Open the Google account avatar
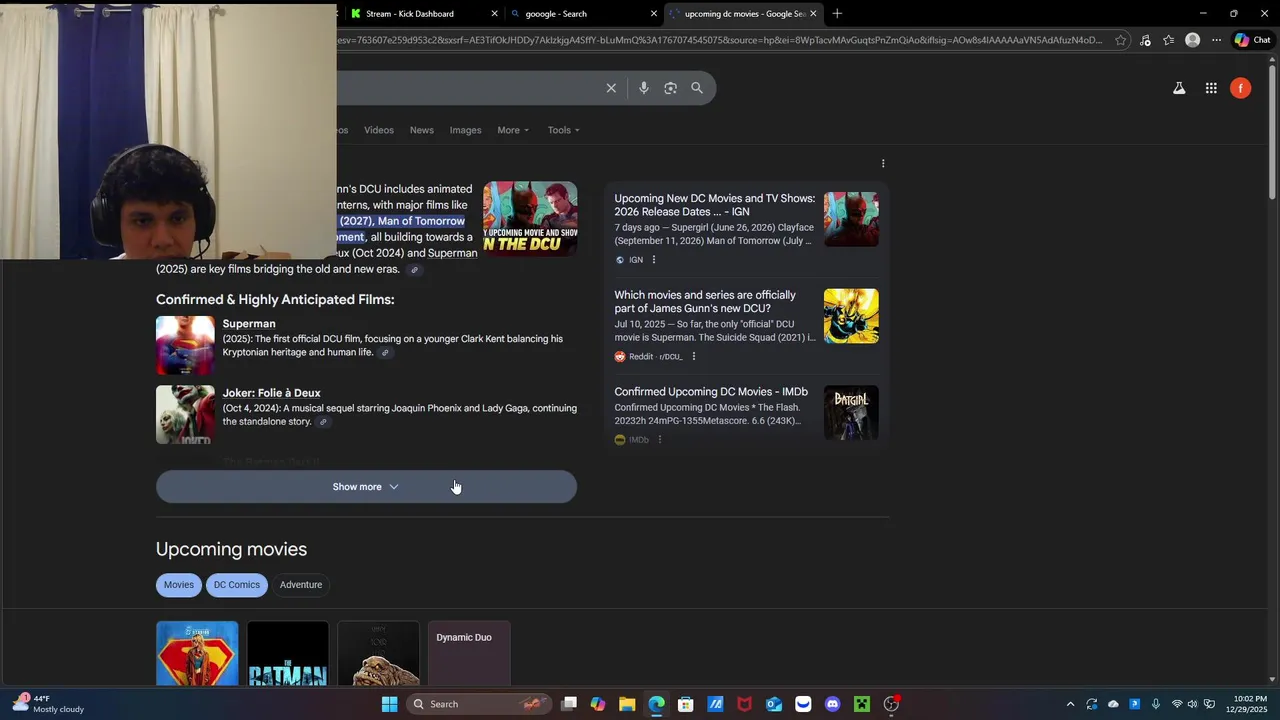 (1241, 88)
